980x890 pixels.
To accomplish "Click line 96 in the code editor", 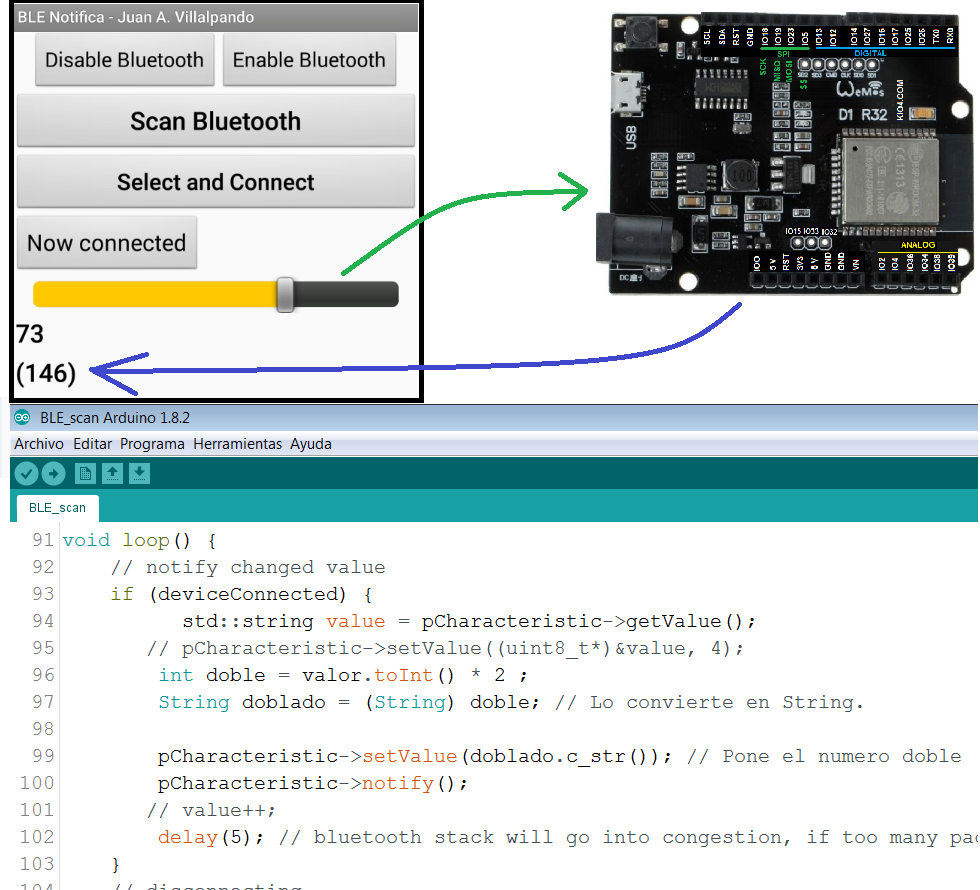I will coord(300,675).
